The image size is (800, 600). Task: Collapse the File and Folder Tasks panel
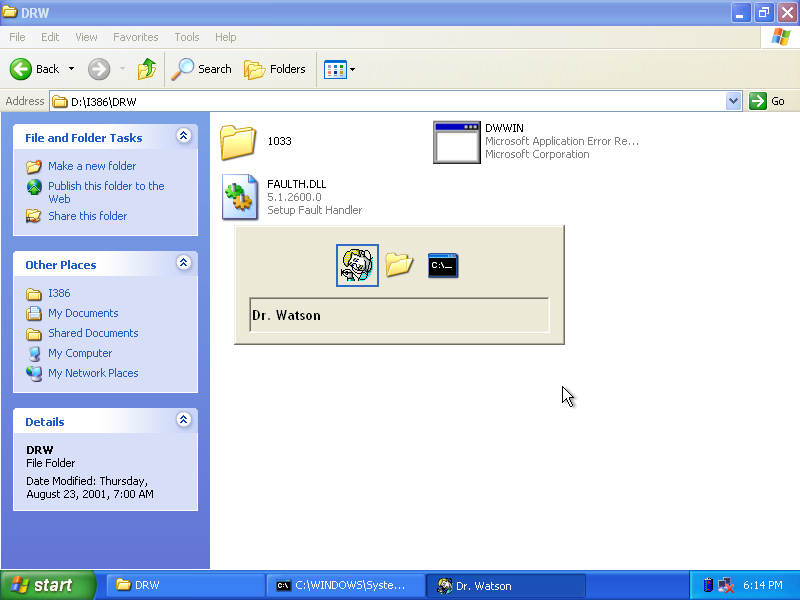183,137
